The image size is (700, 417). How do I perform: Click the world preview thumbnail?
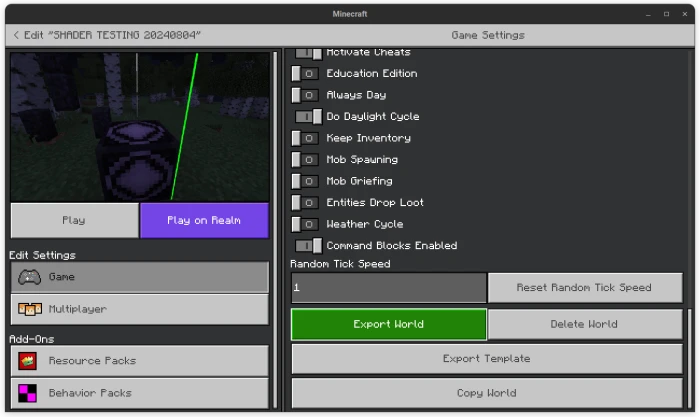(140, 127)
